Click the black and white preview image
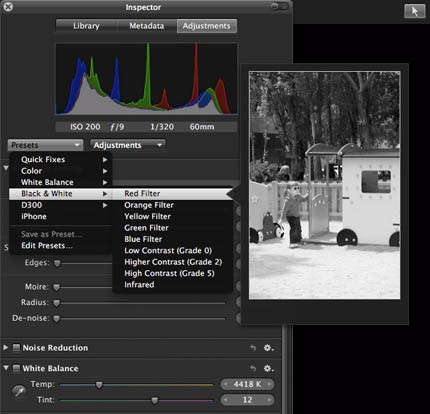Viewport: 430px width, 414px height. [324, 185]
